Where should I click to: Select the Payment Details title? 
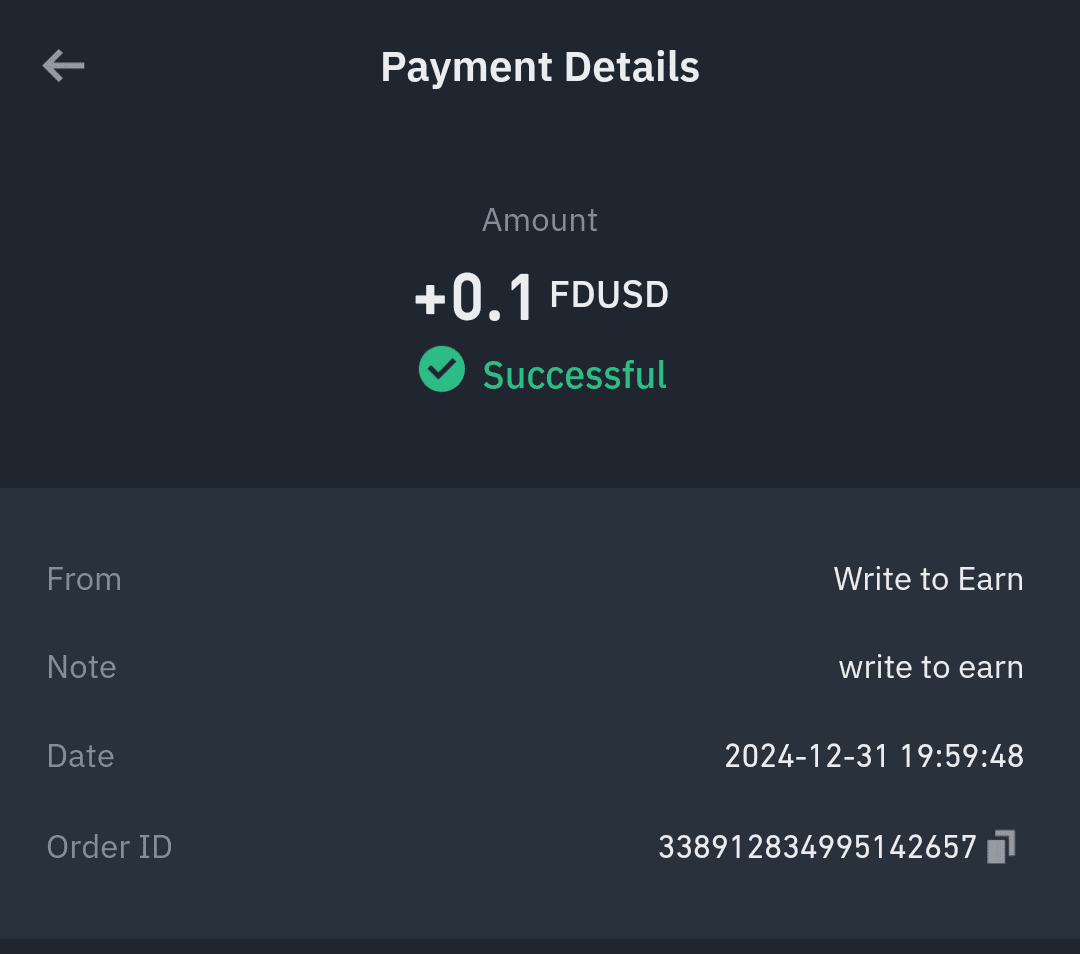click(x=540, y=68)
